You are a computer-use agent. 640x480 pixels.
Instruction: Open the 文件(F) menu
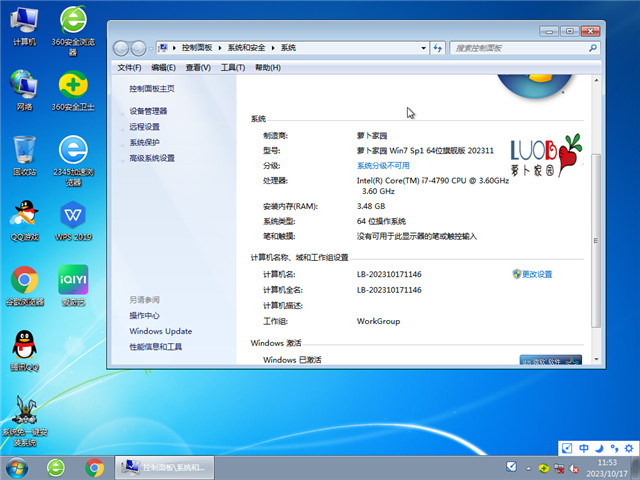click(129, 68)
